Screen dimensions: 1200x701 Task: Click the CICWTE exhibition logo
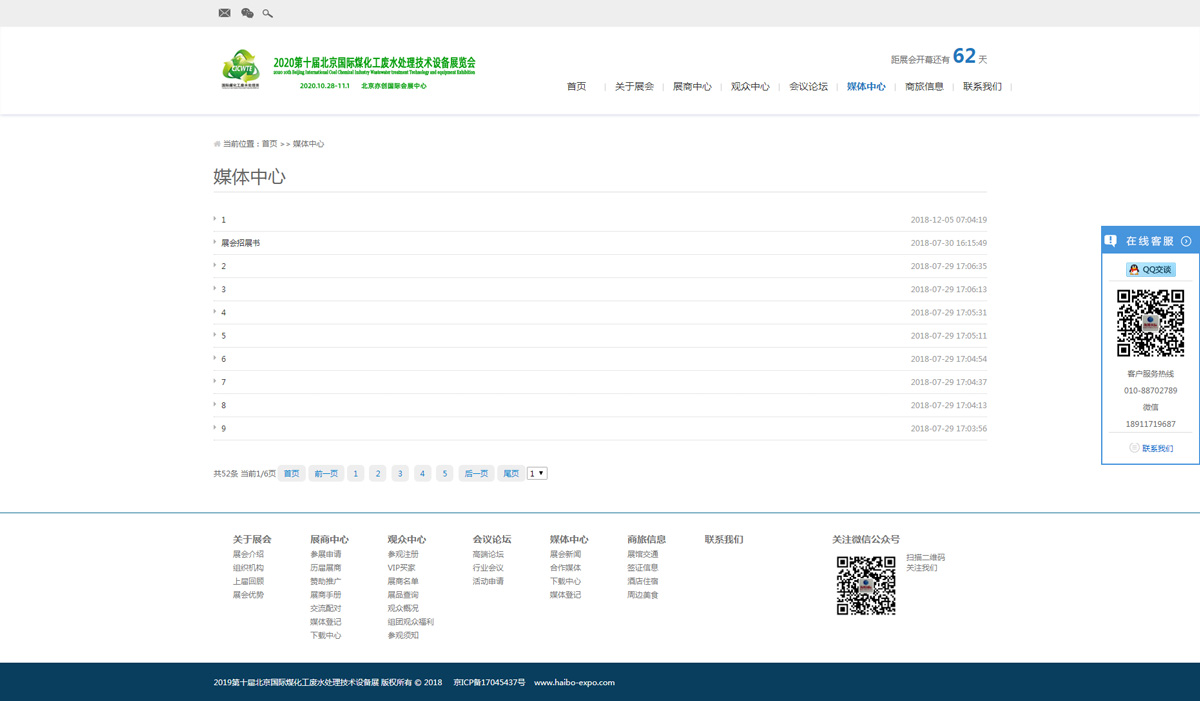point(241,70)
